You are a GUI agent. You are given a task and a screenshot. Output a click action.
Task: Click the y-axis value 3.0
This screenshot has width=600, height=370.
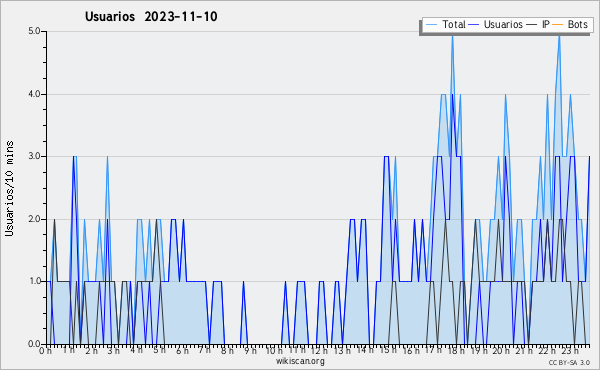point(34,156)
